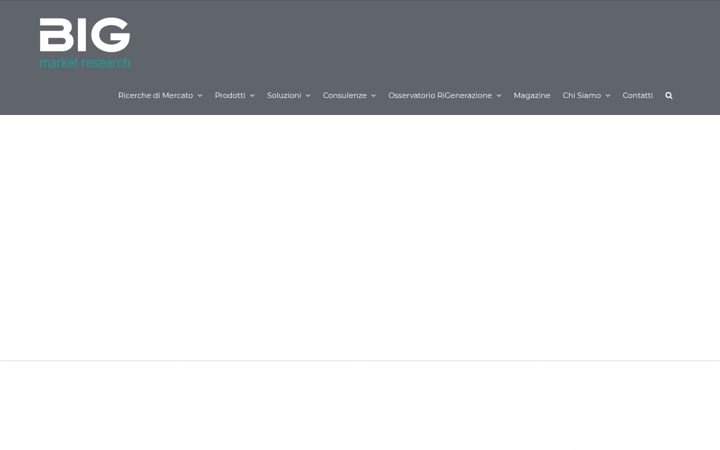
Task: Expand the chevron beside Prodotti
Action: pos(252,96)
